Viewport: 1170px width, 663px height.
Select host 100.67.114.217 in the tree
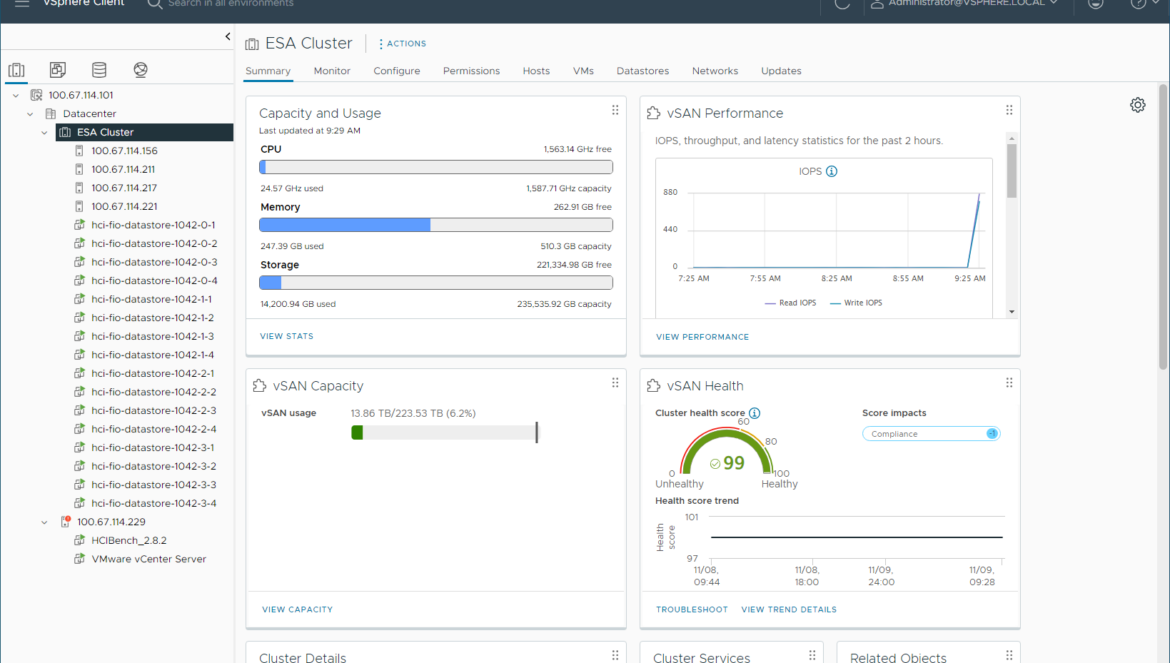point(124,188)
